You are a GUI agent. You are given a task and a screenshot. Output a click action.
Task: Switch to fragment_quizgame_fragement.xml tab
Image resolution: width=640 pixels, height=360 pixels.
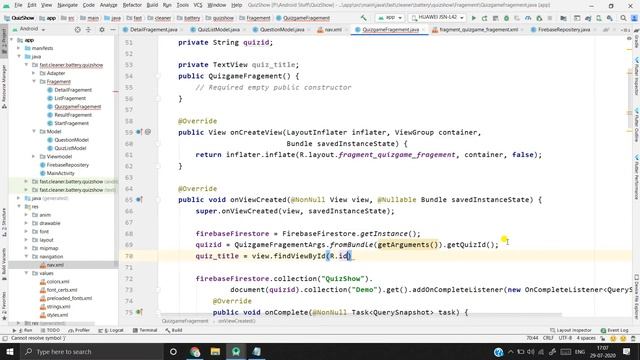pyautogui.click(x=478, y=30)
